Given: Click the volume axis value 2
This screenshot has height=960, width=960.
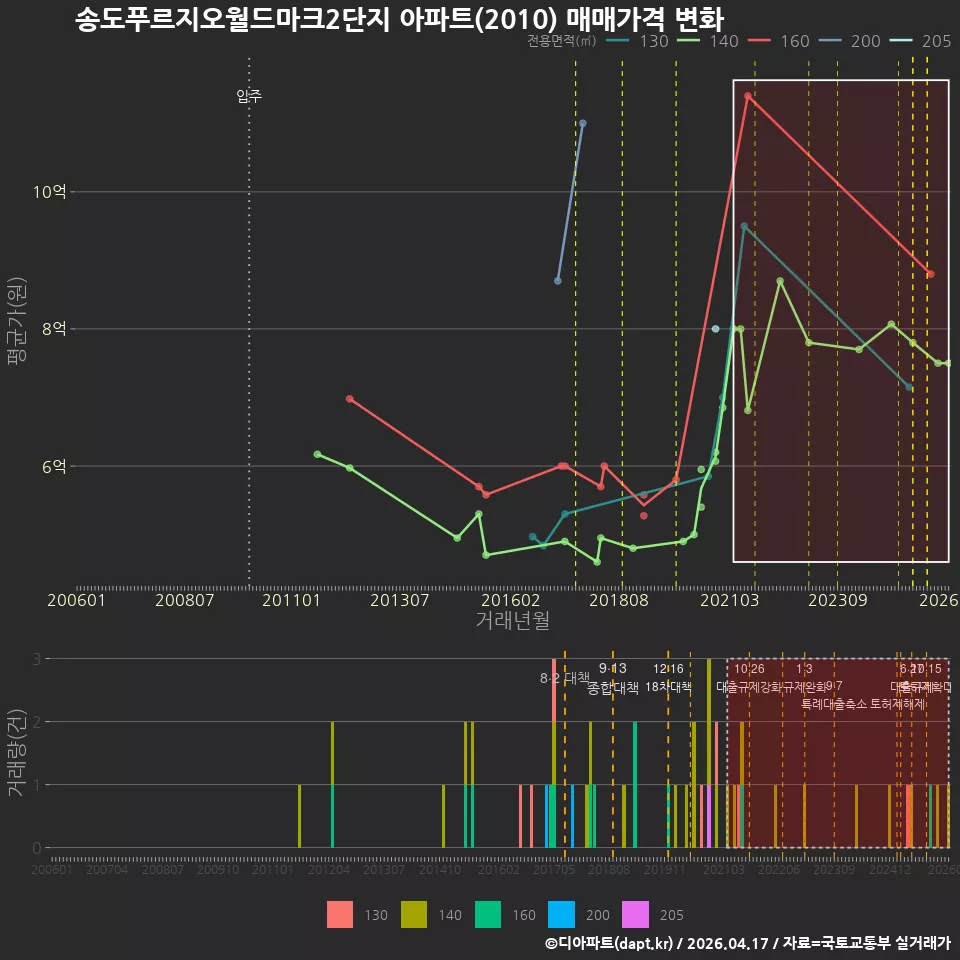Looking at the screenshot, I should pos(37,722).
